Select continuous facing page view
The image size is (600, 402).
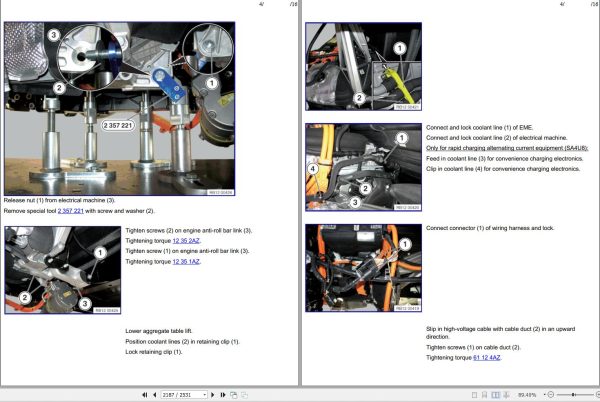pos(506,395)
